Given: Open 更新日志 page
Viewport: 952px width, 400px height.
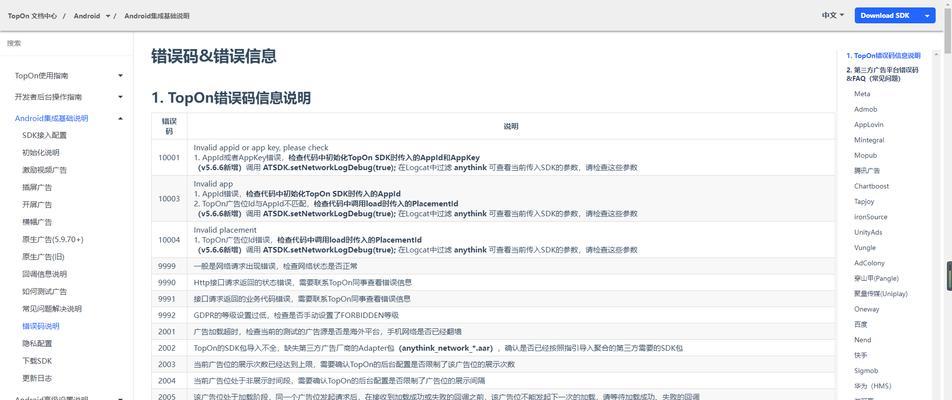Looking at the screenshot, I should (37, 378).
